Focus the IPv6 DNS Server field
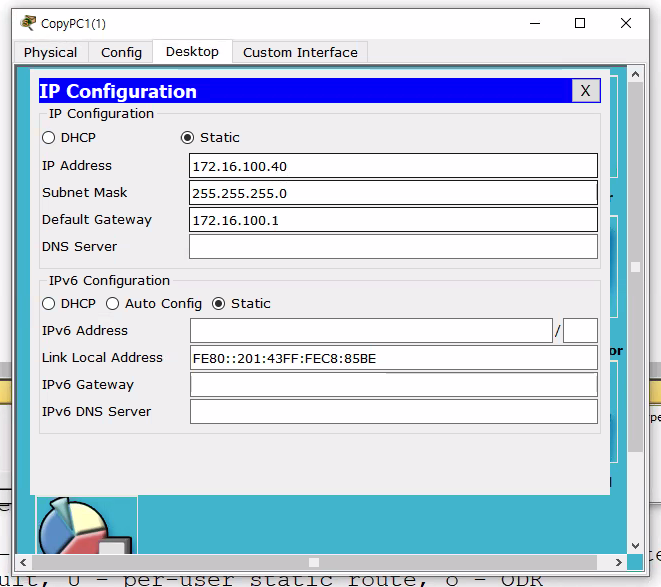The width and height of the screenshot is (661, 587). pyautogui.click(x=393, y=412)
